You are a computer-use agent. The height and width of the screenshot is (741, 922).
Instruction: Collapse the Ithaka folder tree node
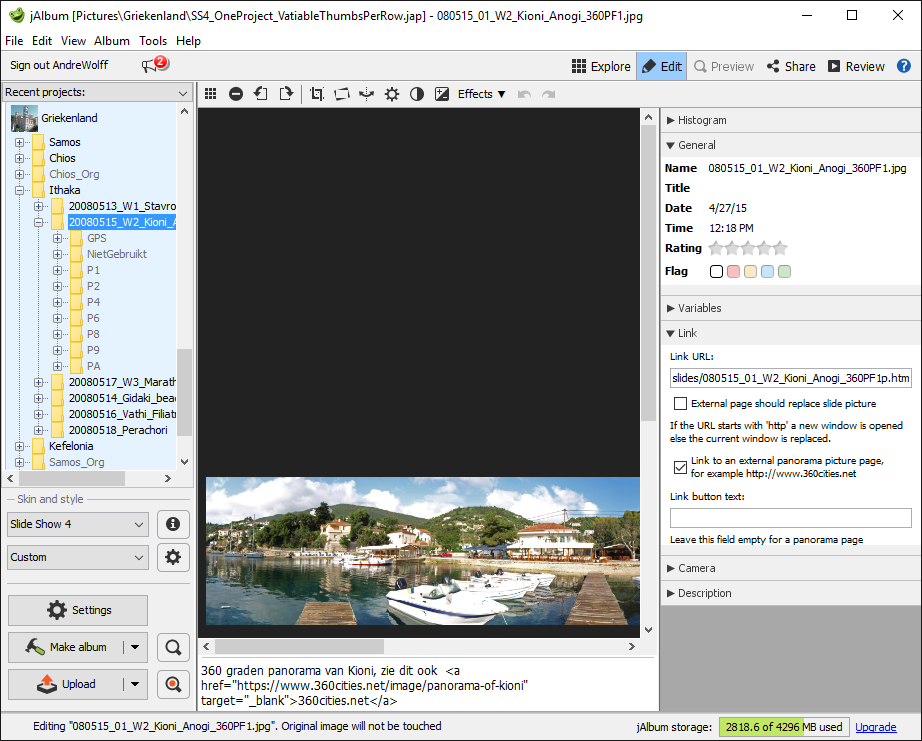coord(19,190)
